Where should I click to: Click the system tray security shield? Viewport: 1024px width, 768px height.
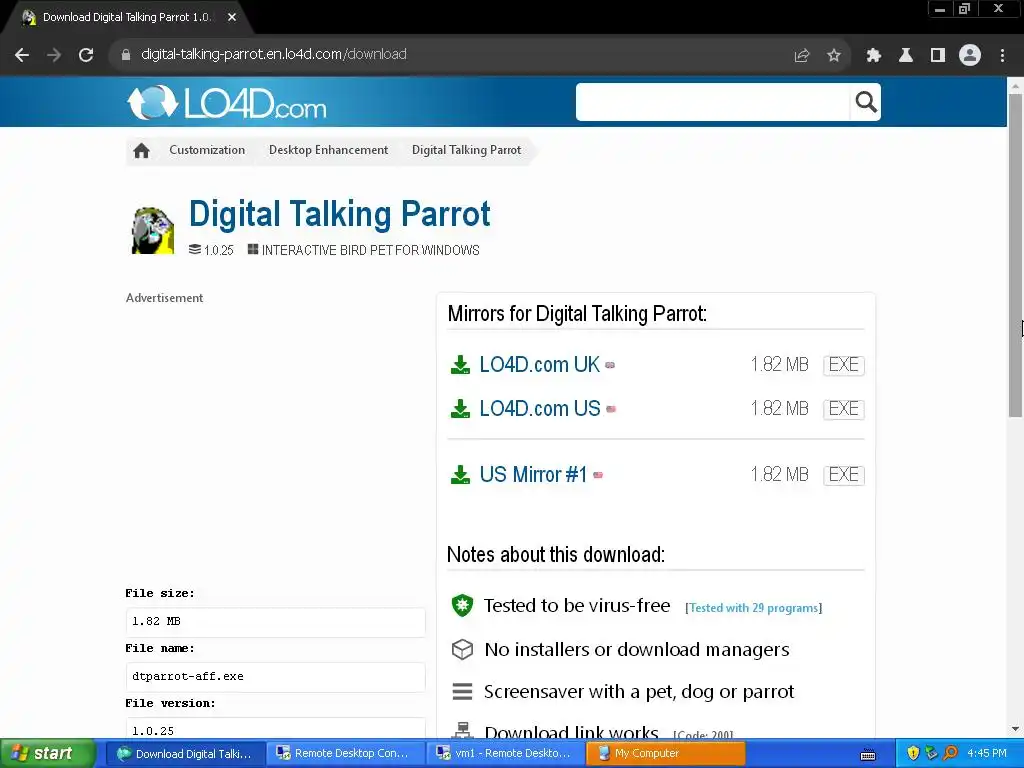click(x=913, y=753)
